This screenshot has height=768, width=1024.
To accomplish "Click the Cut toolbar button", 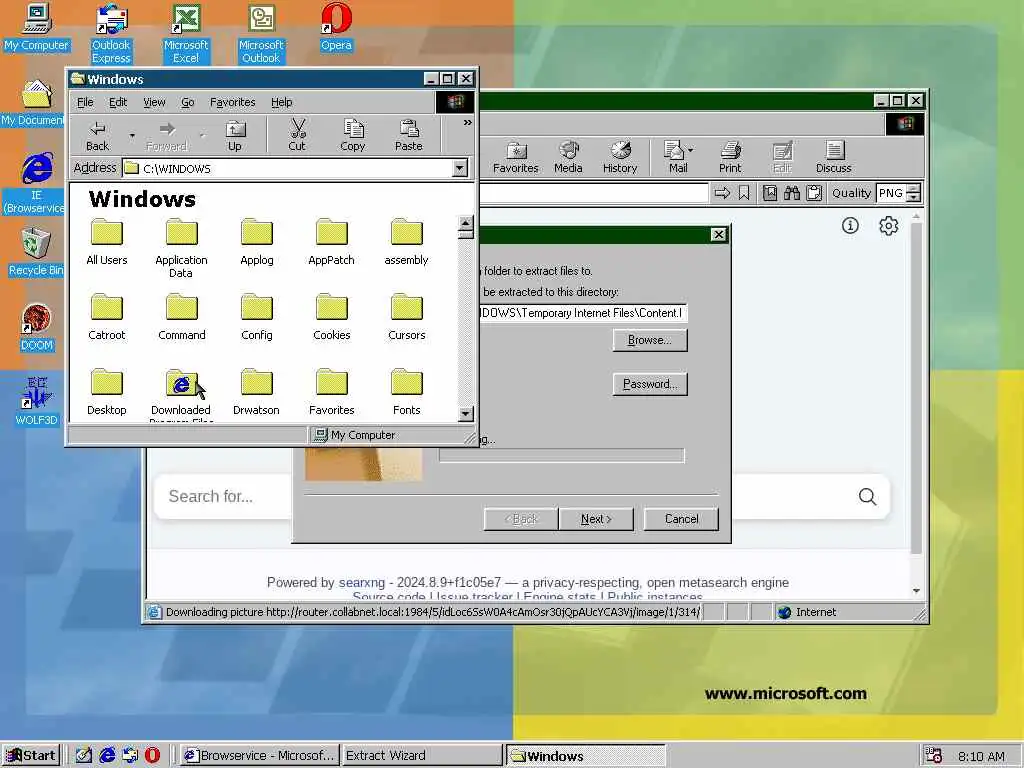I will (297, 136).
